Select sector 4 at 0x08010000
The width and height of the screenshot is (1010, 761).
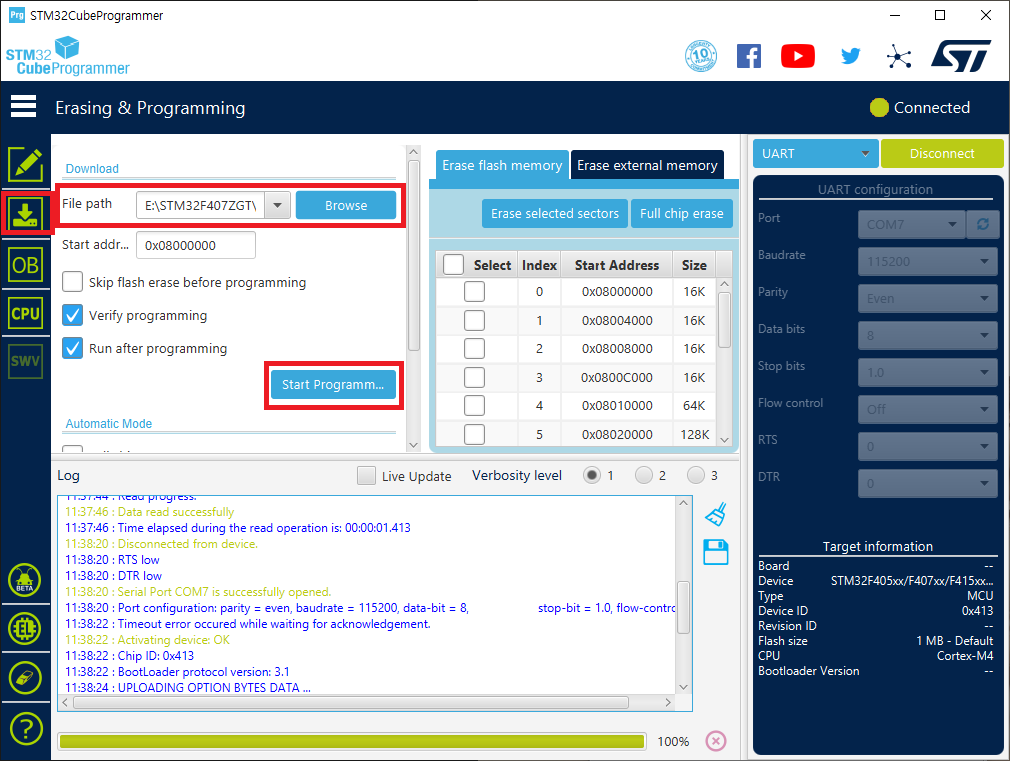474,405
